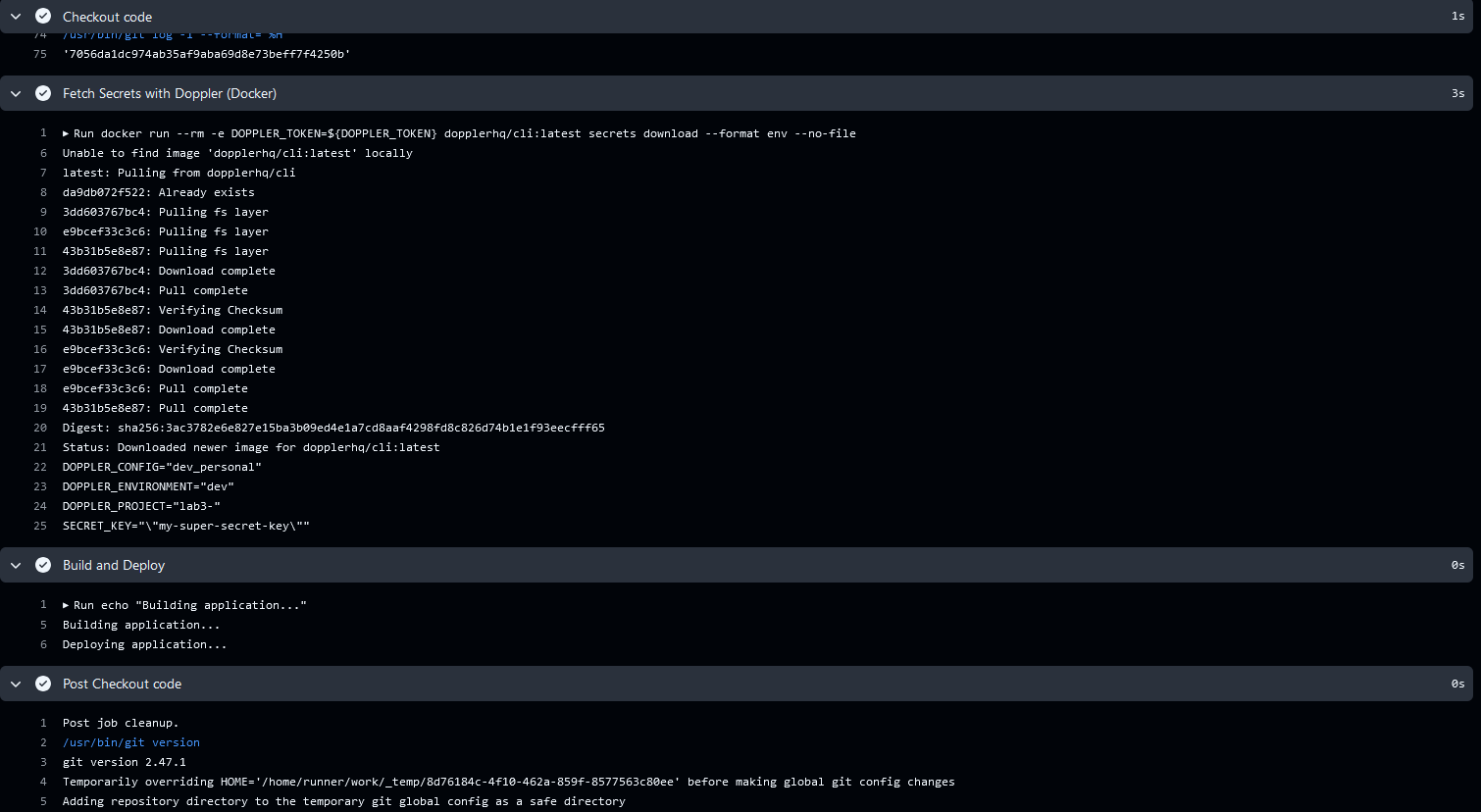Click the success check icon for Build and Deploy
Viewport: 1481px width, 812px height.
(x=43, y=565)
